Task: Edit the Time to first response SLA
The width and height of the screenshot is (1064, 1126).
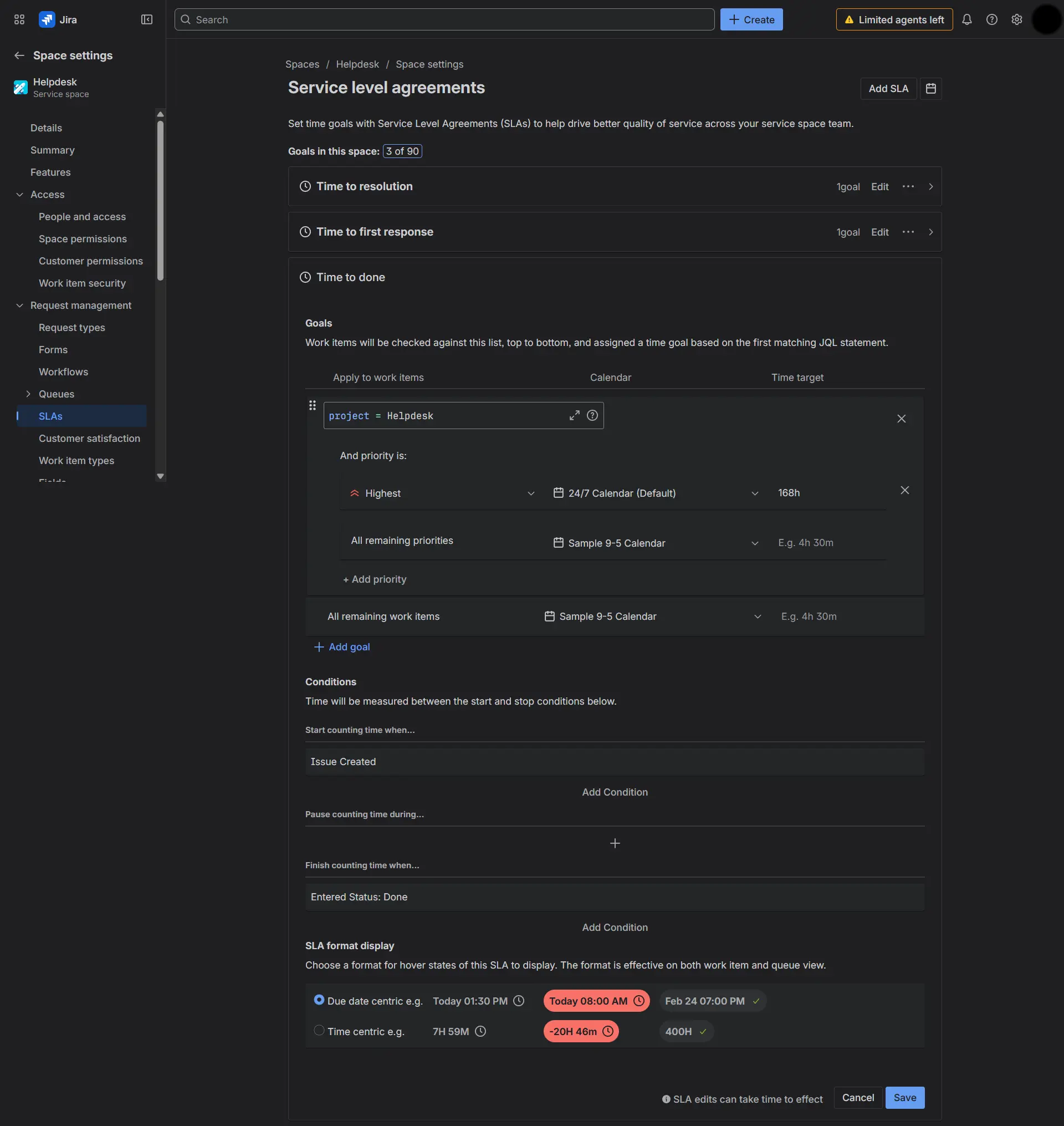Action: pos(879,232)
